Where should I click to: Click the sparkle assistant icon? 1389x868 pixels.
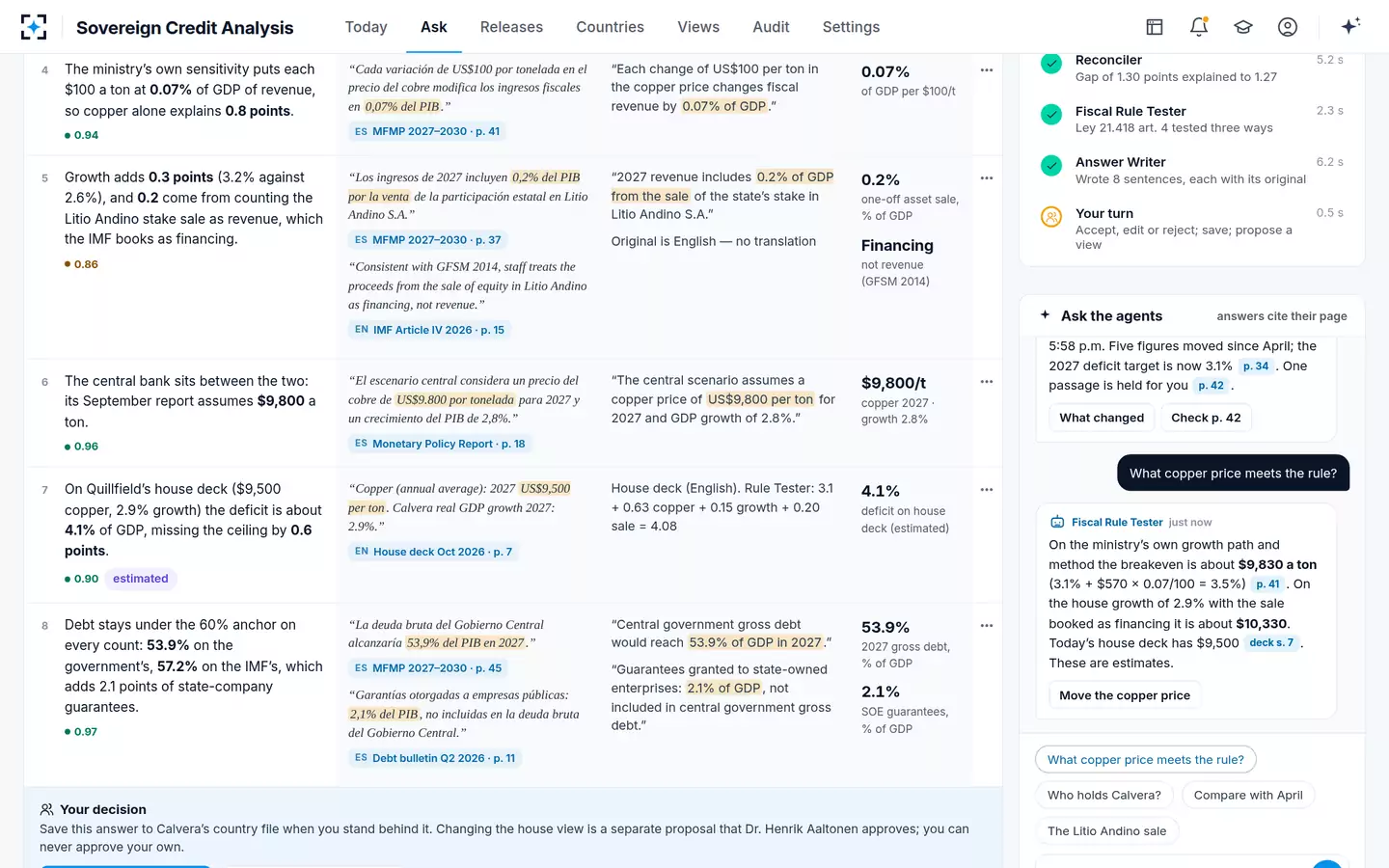click(x=1350, y=27)
